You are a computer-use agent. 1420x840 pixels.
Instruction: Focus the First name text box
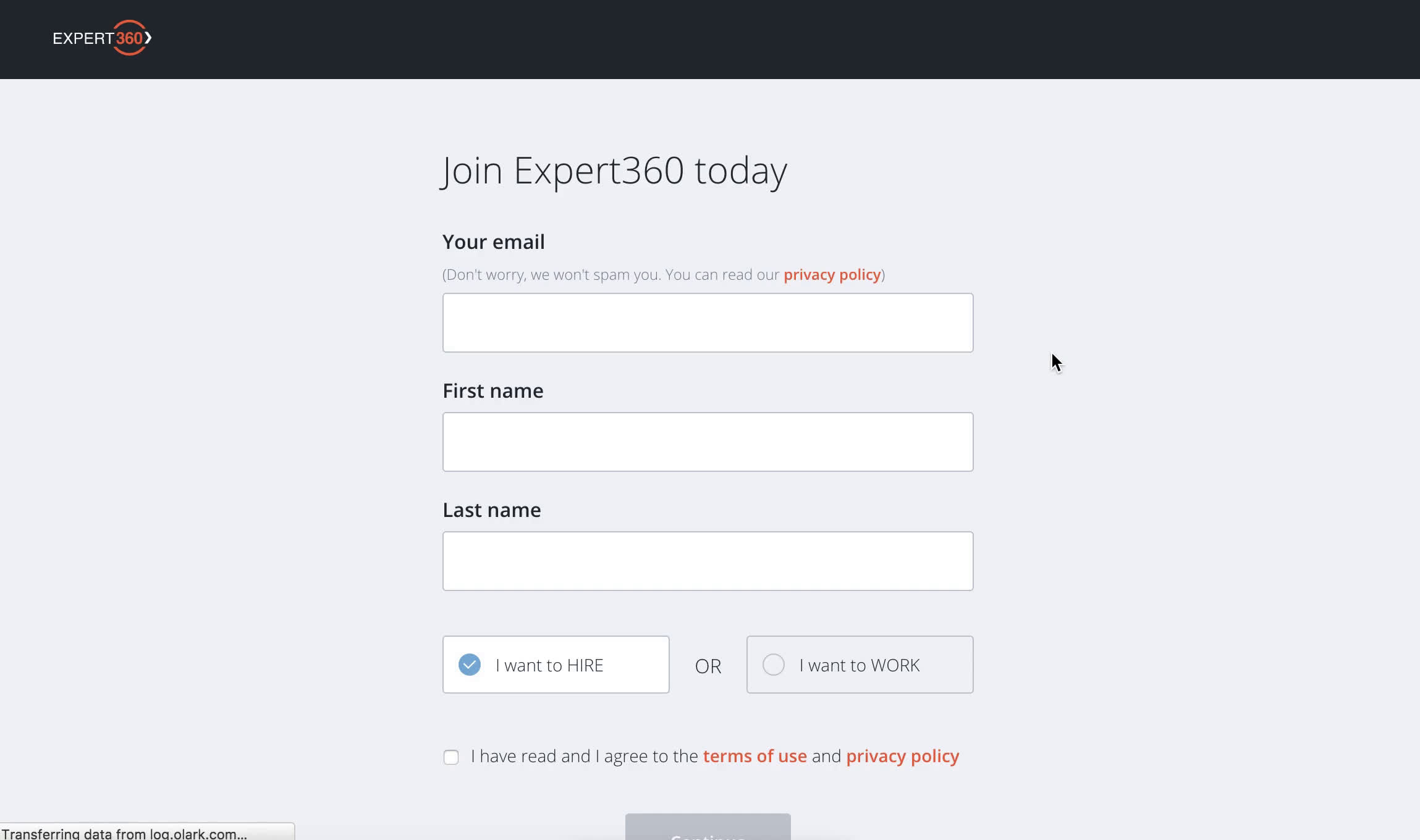708,442
